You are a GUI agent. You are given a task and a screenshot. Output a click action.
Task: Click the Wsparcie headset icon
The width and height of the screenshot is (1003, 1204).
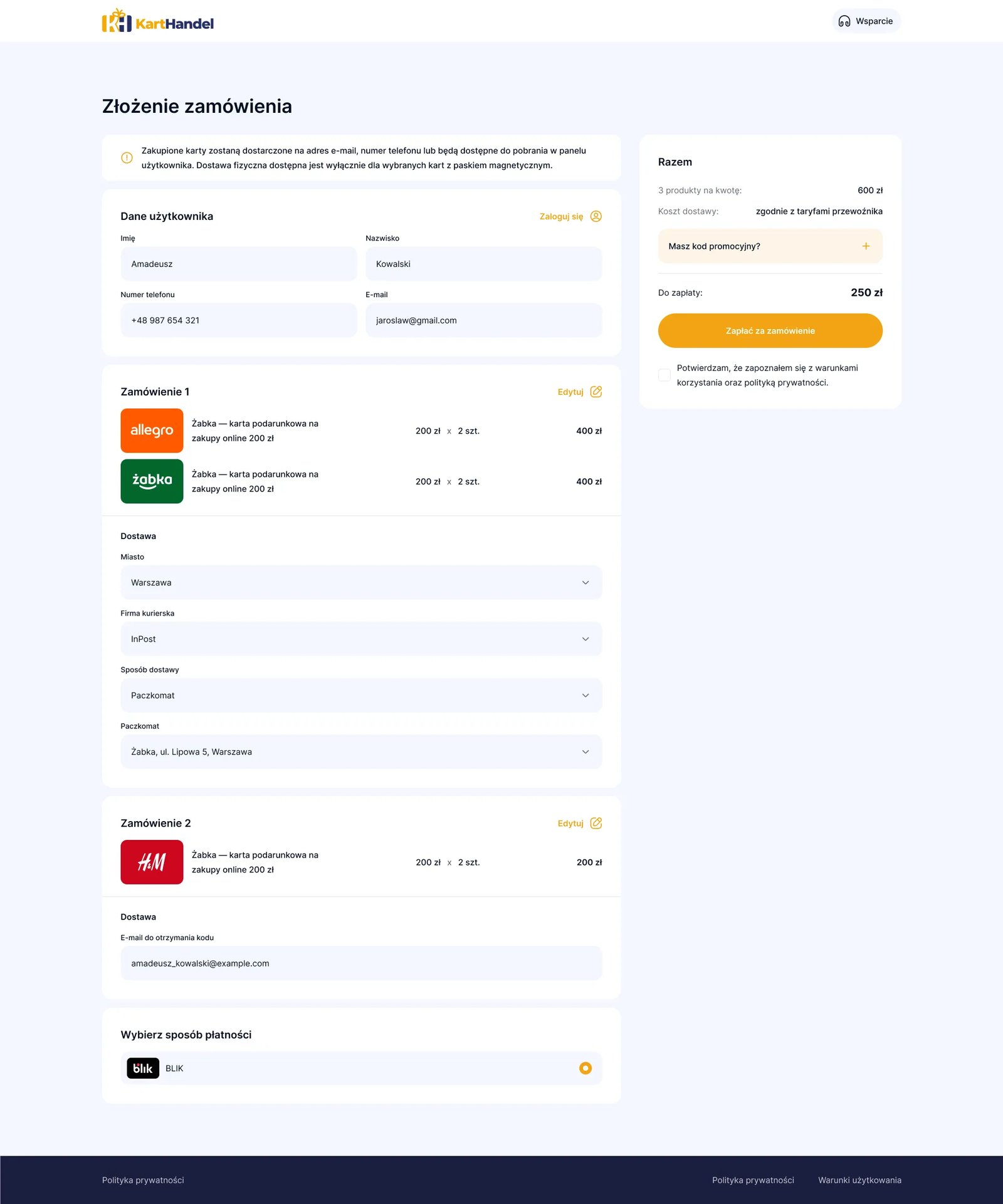(844, 21)
